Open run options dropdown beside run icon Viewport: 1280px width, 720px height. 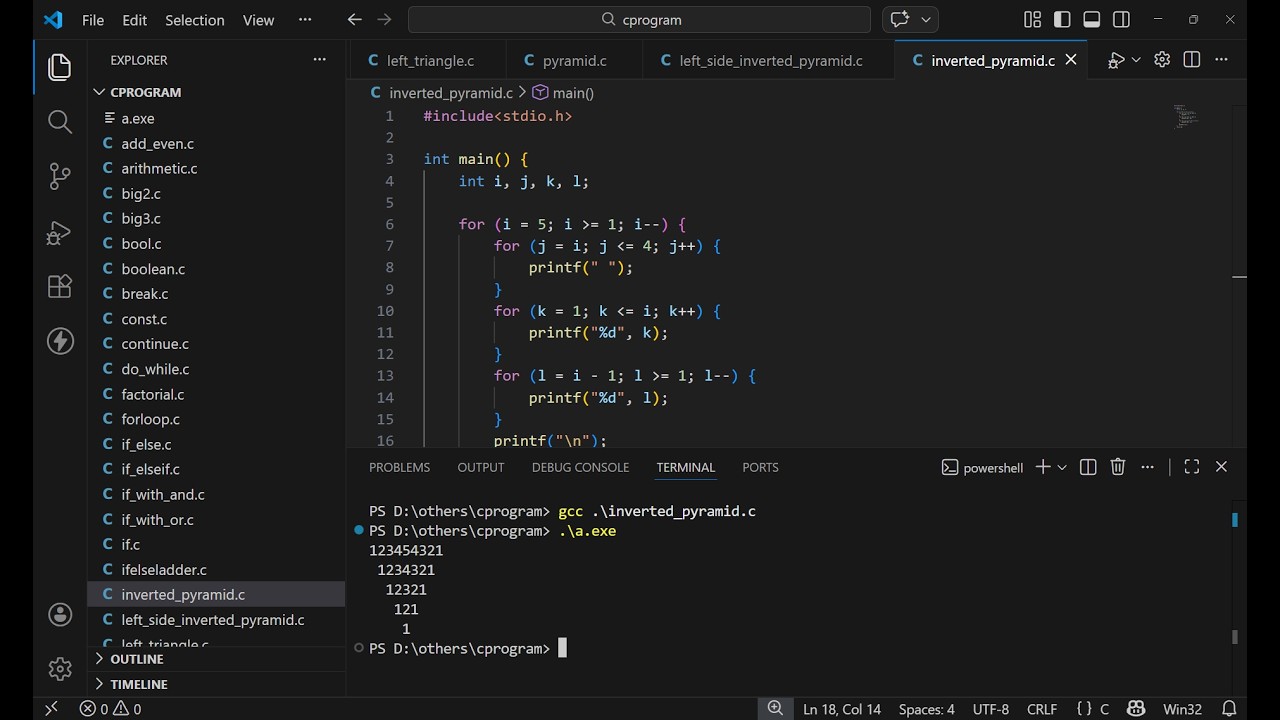pos(1136,60)
